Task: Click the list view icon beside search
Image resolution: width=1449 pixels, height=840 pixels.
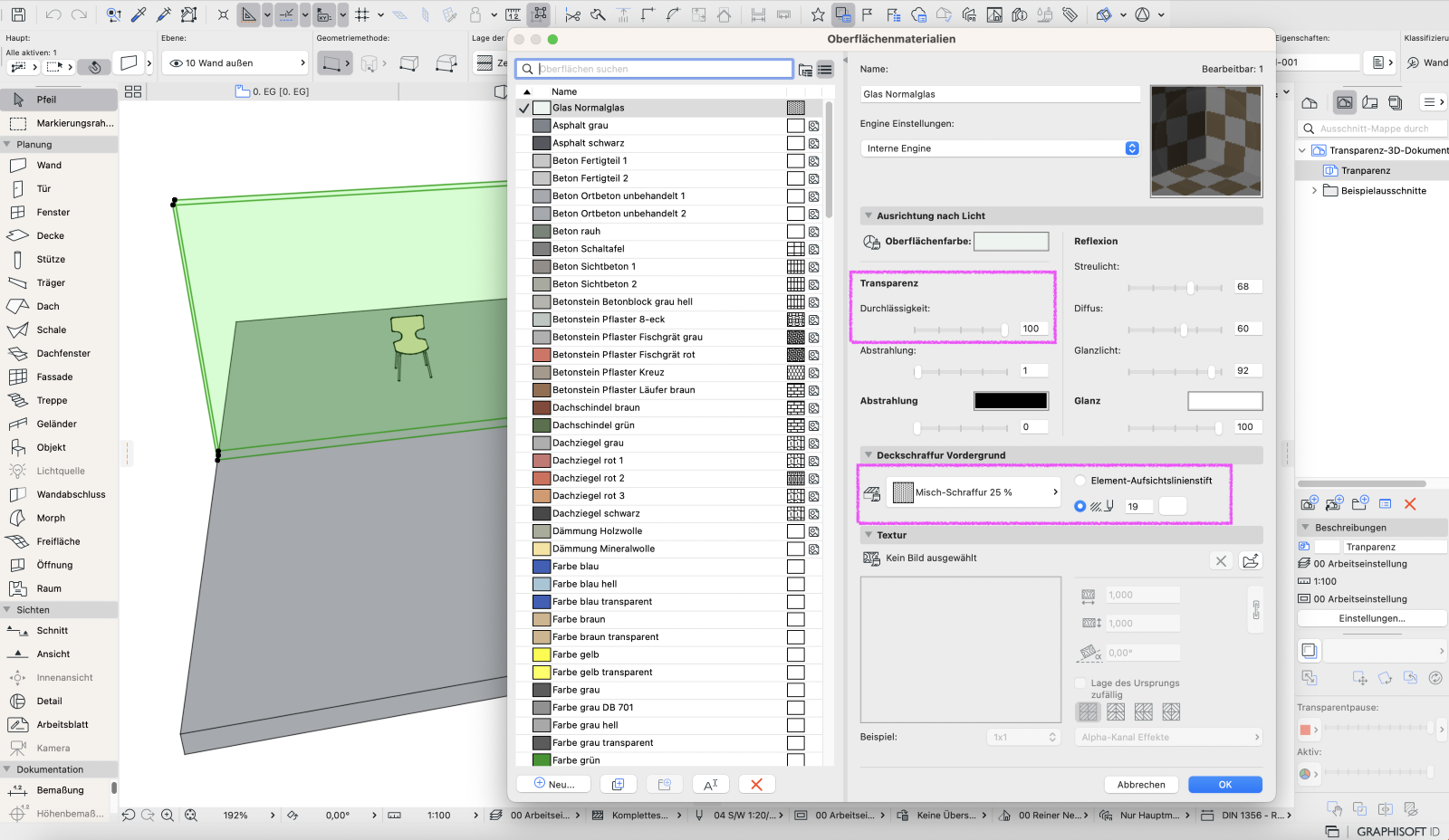Action: tap(825, 70)
